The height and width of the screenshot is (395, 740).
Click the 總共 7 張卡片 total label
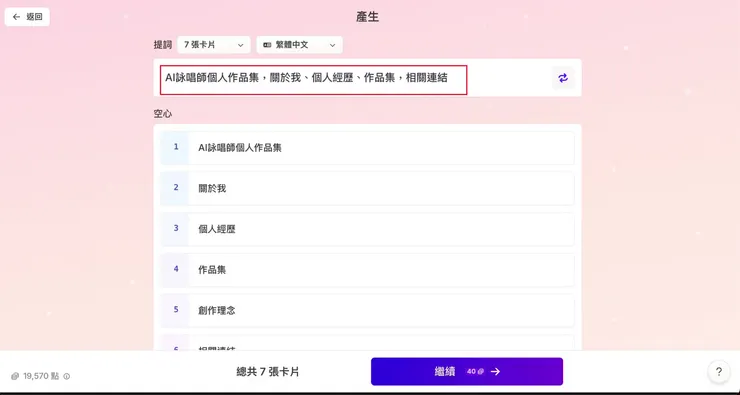tap(268, 372)
